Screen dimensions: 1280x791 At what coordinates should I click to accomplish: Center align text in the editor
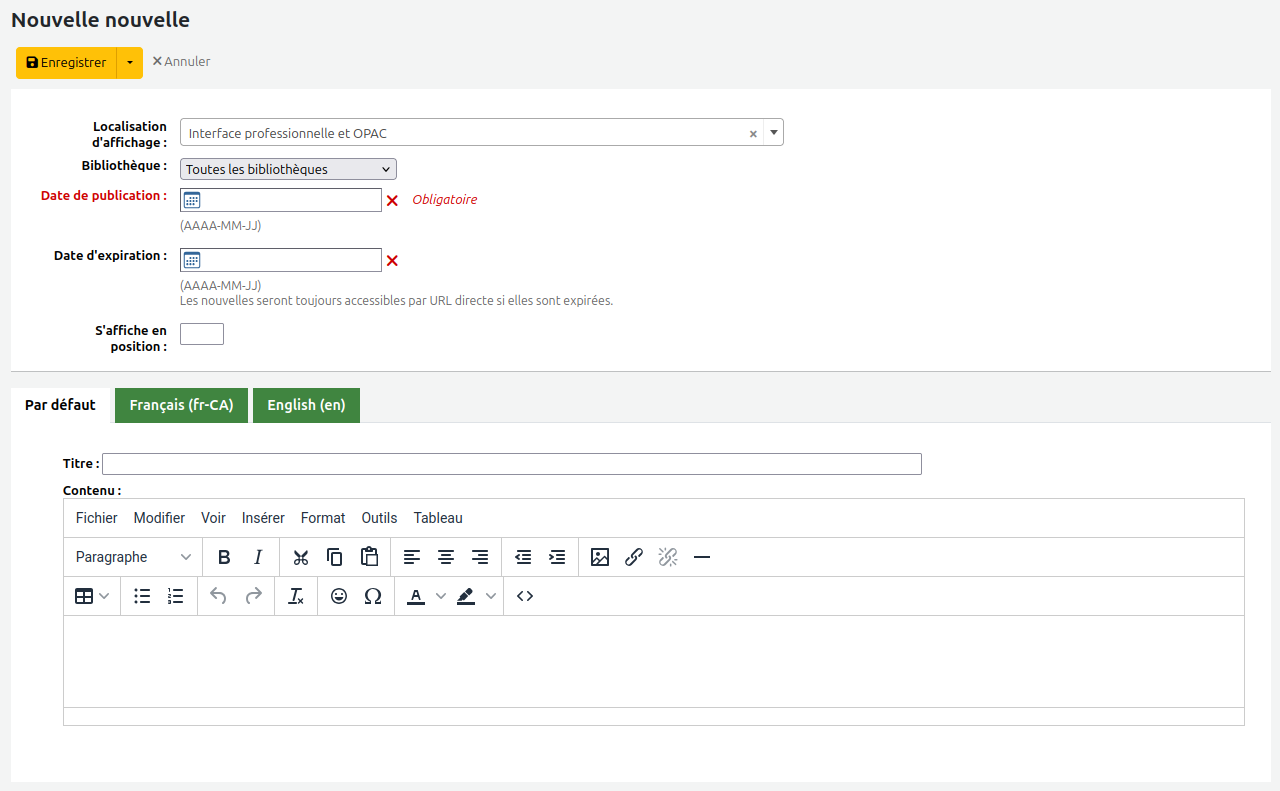click(x=446, y=557)
